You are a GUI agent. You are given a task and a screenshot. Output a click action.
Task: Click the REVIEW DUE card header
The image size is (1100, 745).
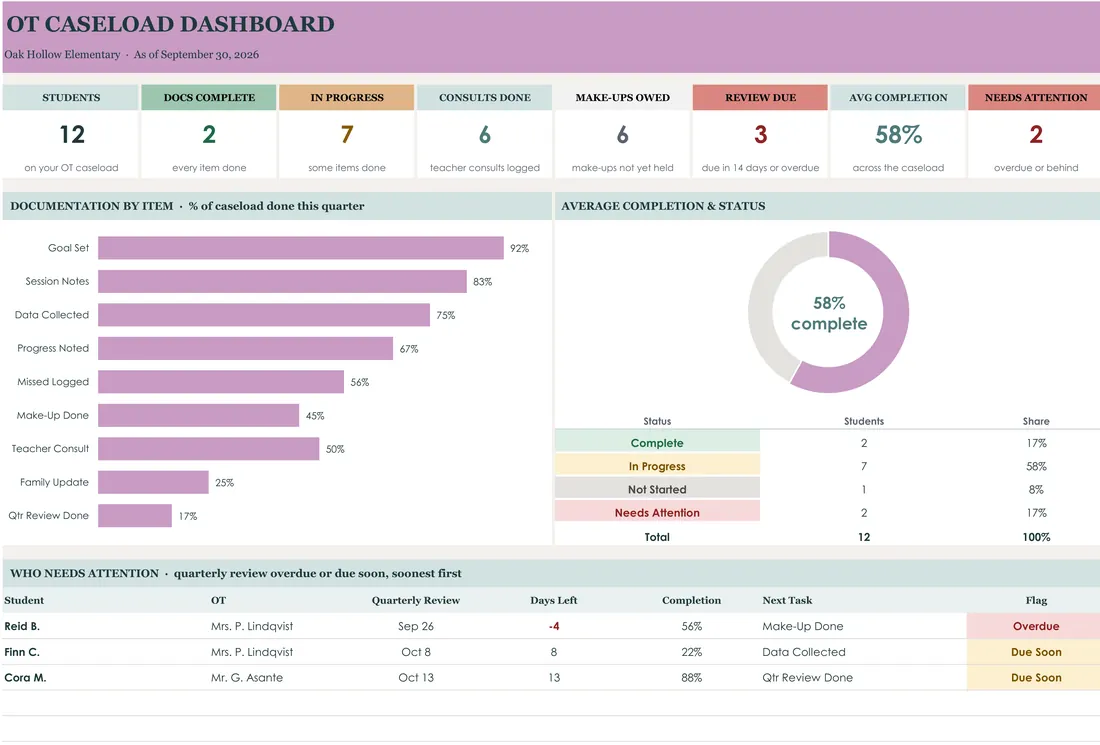tap(760, 98)
